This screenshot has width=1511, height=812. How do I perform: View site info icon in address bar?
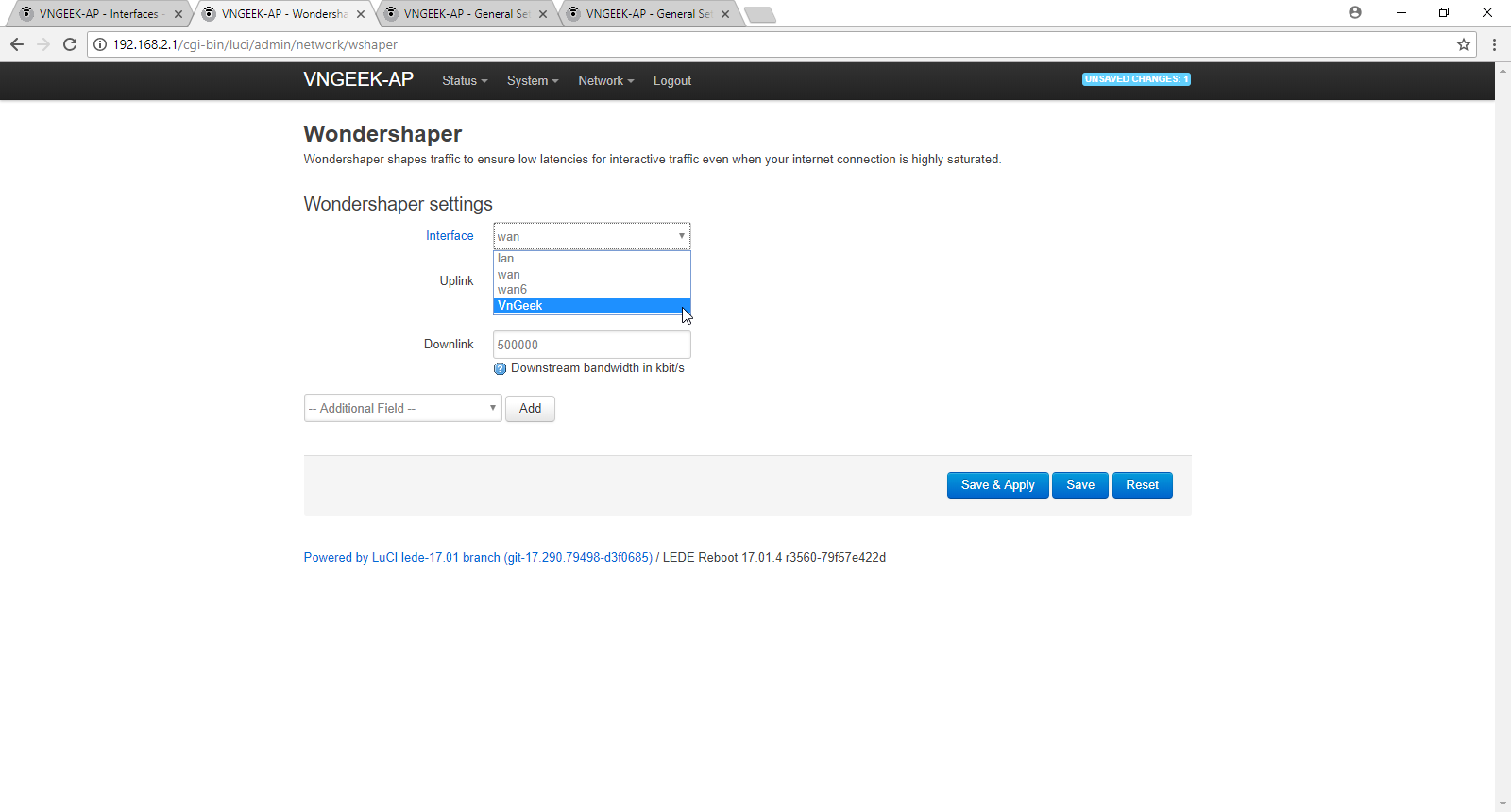point(100,44)
